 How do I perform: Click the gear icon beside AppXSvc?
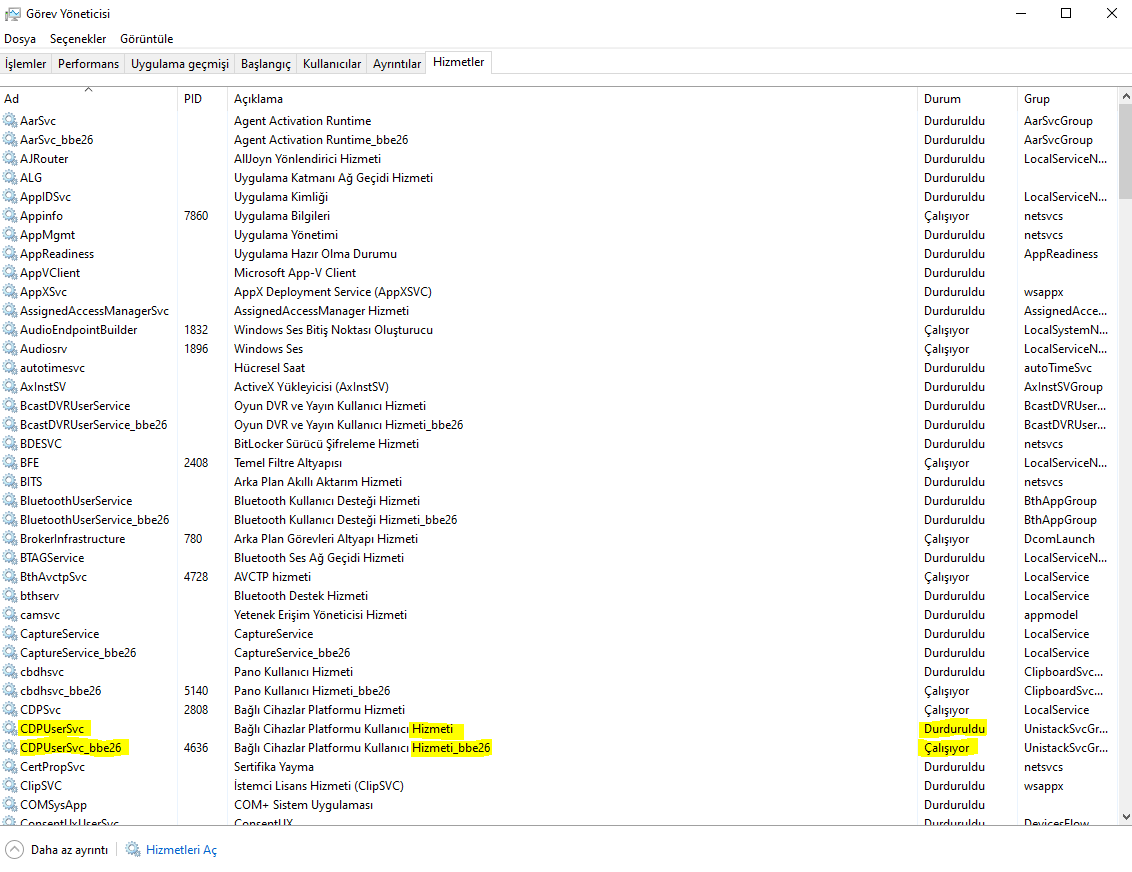coord(10,292)
